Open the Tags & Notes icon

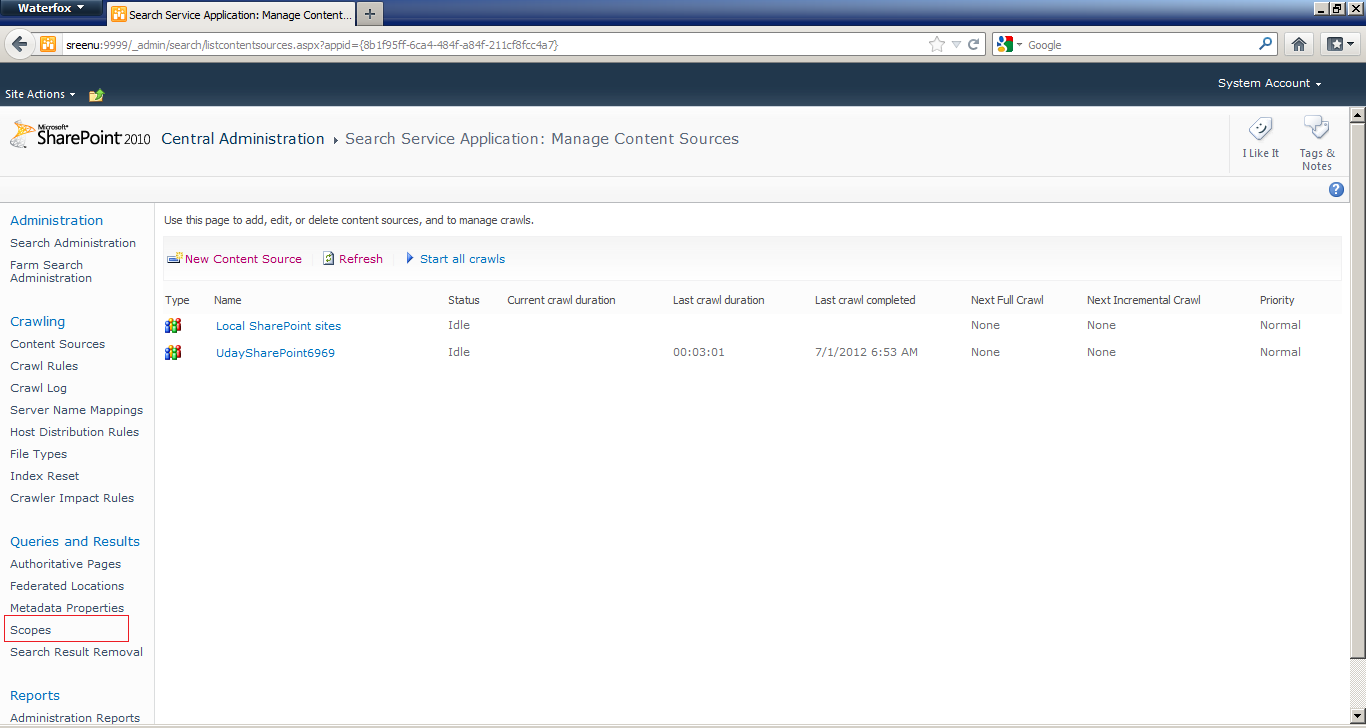click(x=1317, y=130)
